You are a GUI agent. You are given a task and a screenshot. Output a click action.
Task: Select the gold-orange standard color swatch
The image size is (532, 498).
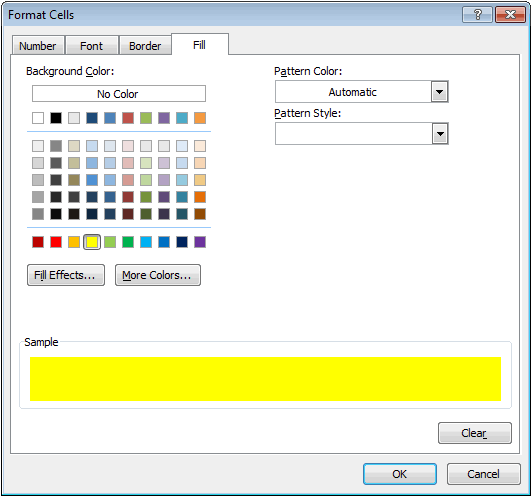74,242
